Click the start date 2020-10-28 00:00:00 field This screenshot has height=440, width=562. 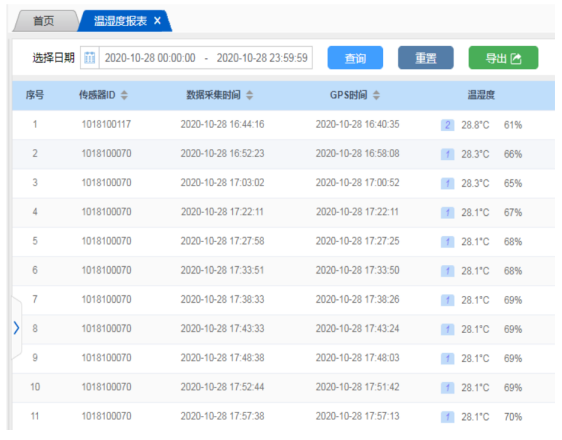coord(150,58)
